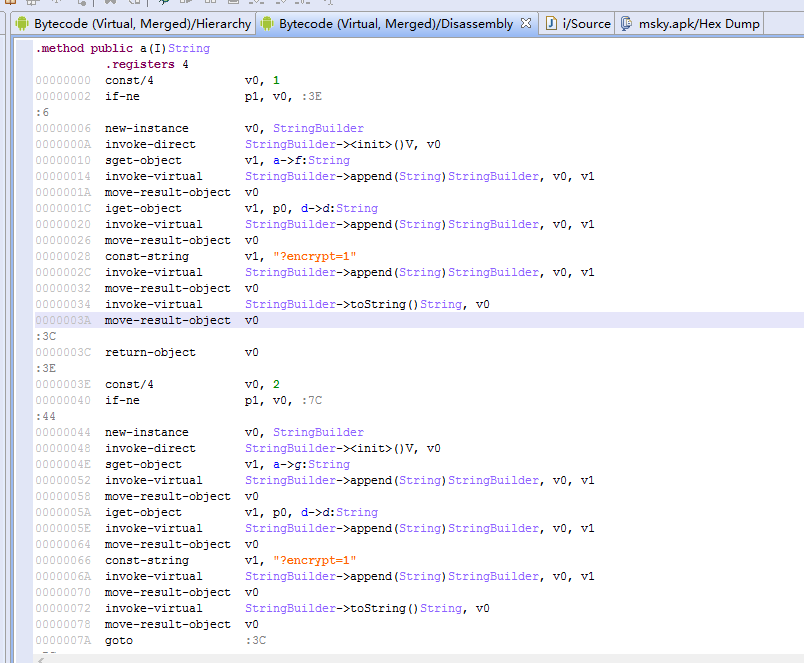Viewport: 804px width, 663px height.
Task: Click StringBuilder type at address 00000006
Action: 318,128
